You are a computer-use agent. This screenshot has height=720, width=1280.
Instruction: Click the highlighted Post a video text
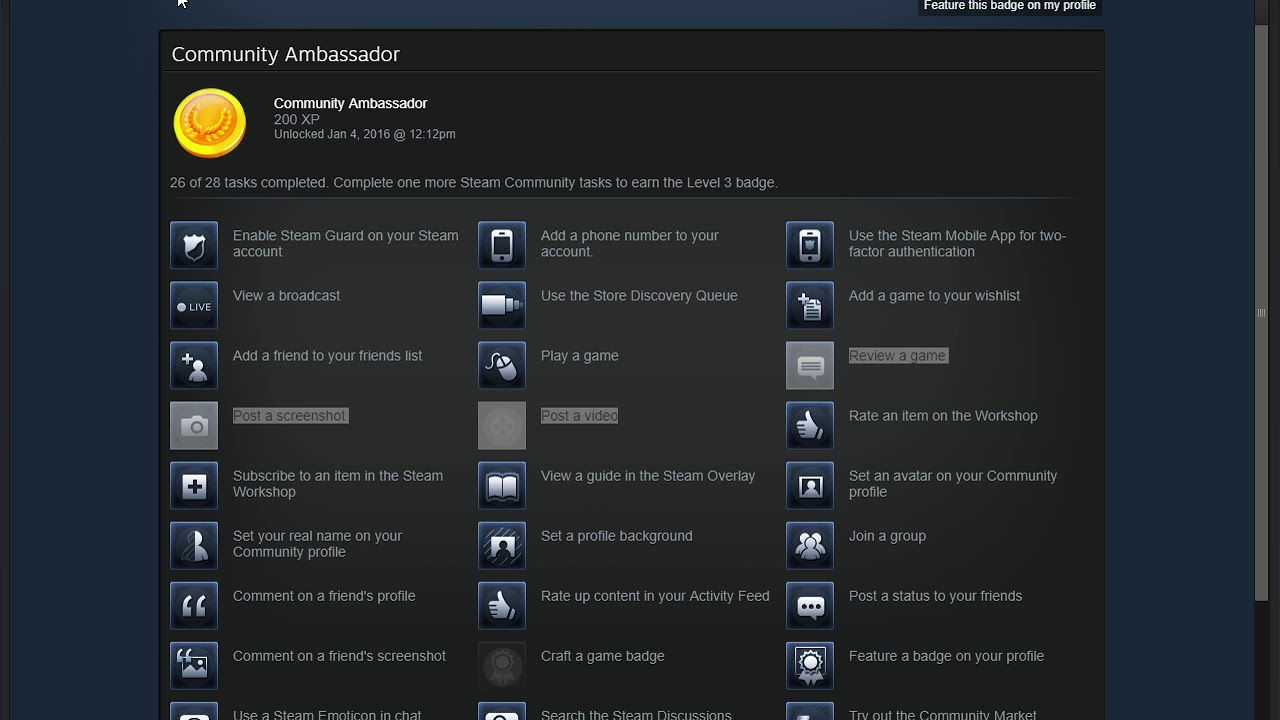click(579, 416)
